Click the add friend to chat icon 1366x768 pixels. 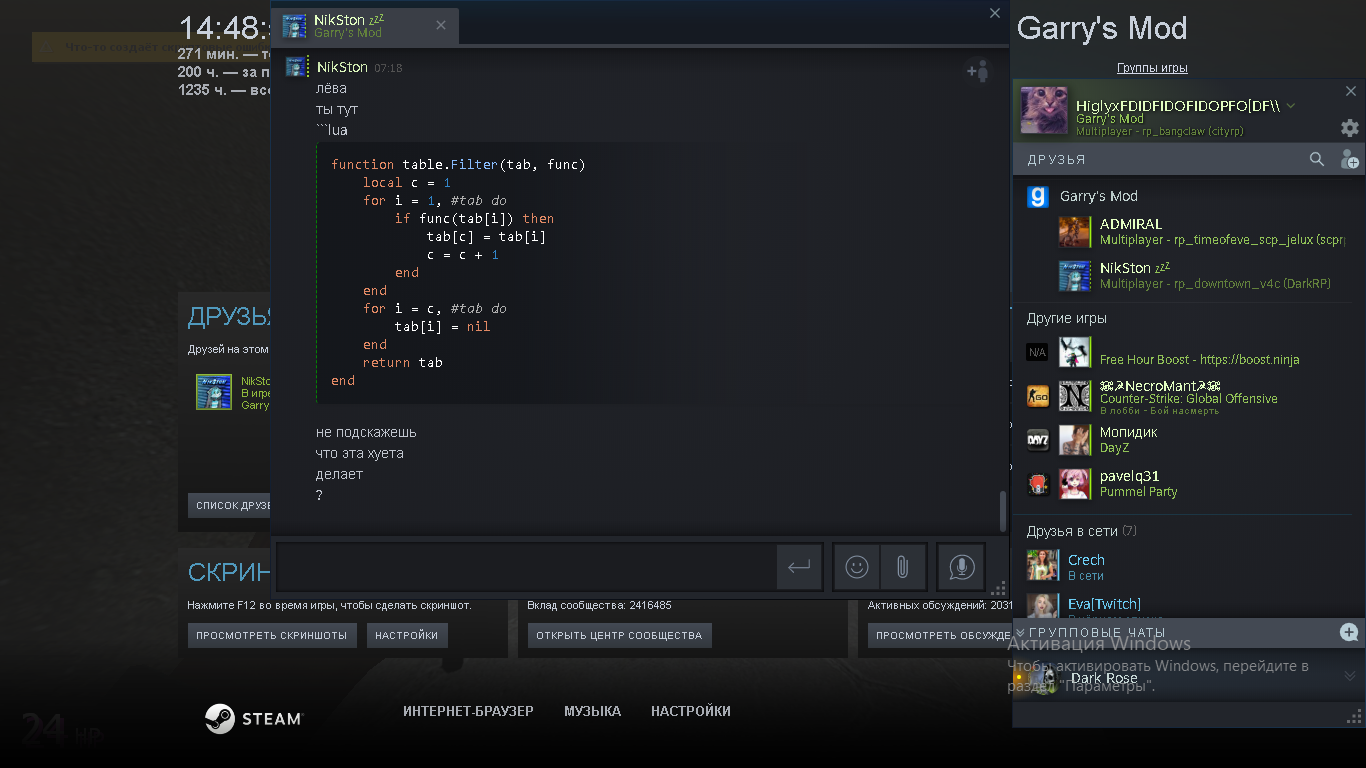(x=977, y=71)
